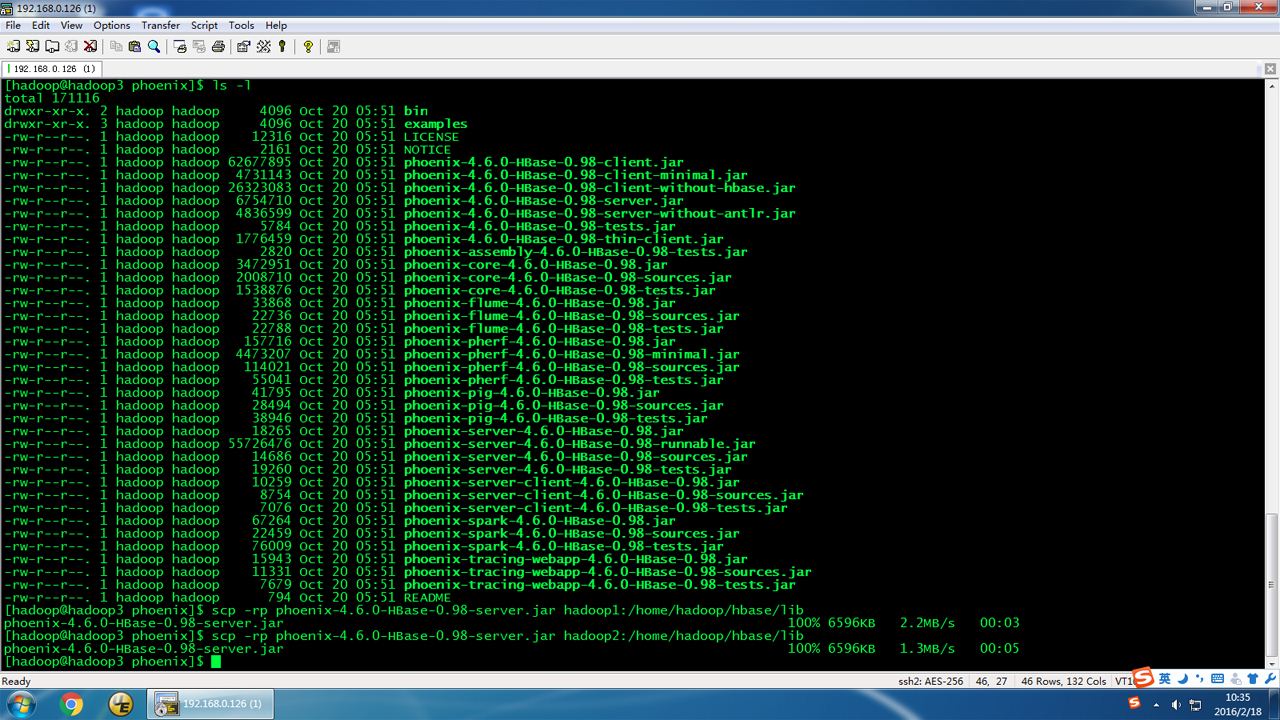Click the last grayed-out toolbar icon

point(333,46)
